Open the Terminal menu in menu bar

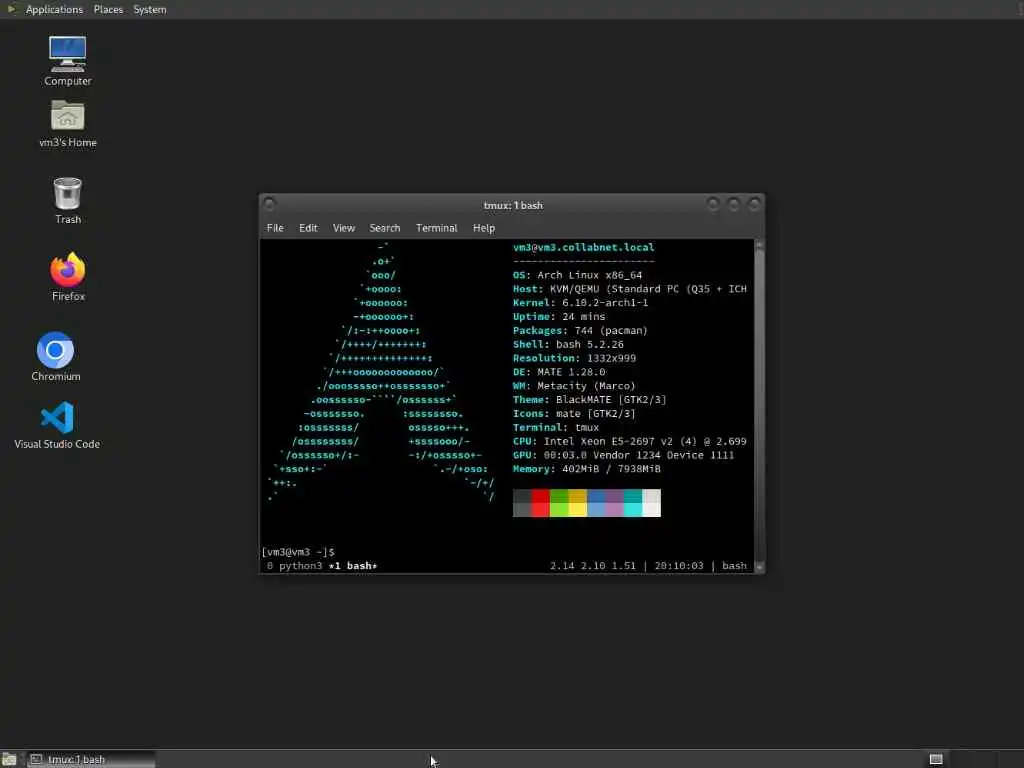pos(436,228)
